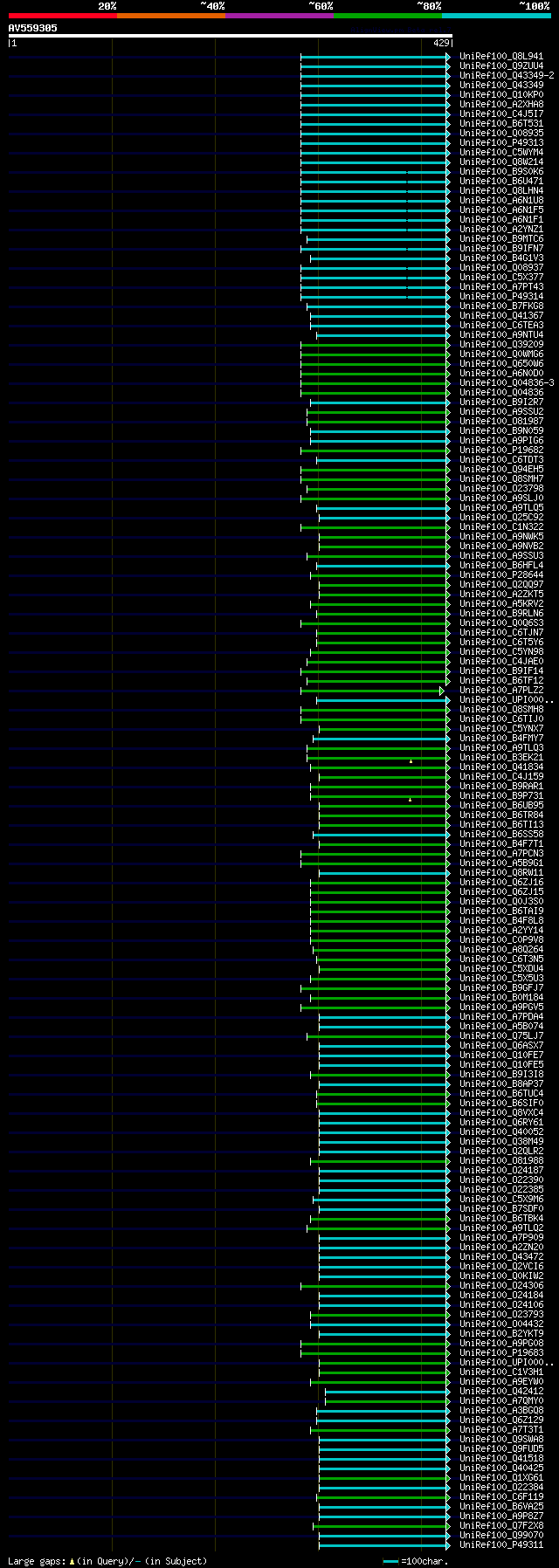Screen dimensions: 559x1568
Task: Open hit UniRef100_C5X9M6
Action: click(x=501, y=1200)
